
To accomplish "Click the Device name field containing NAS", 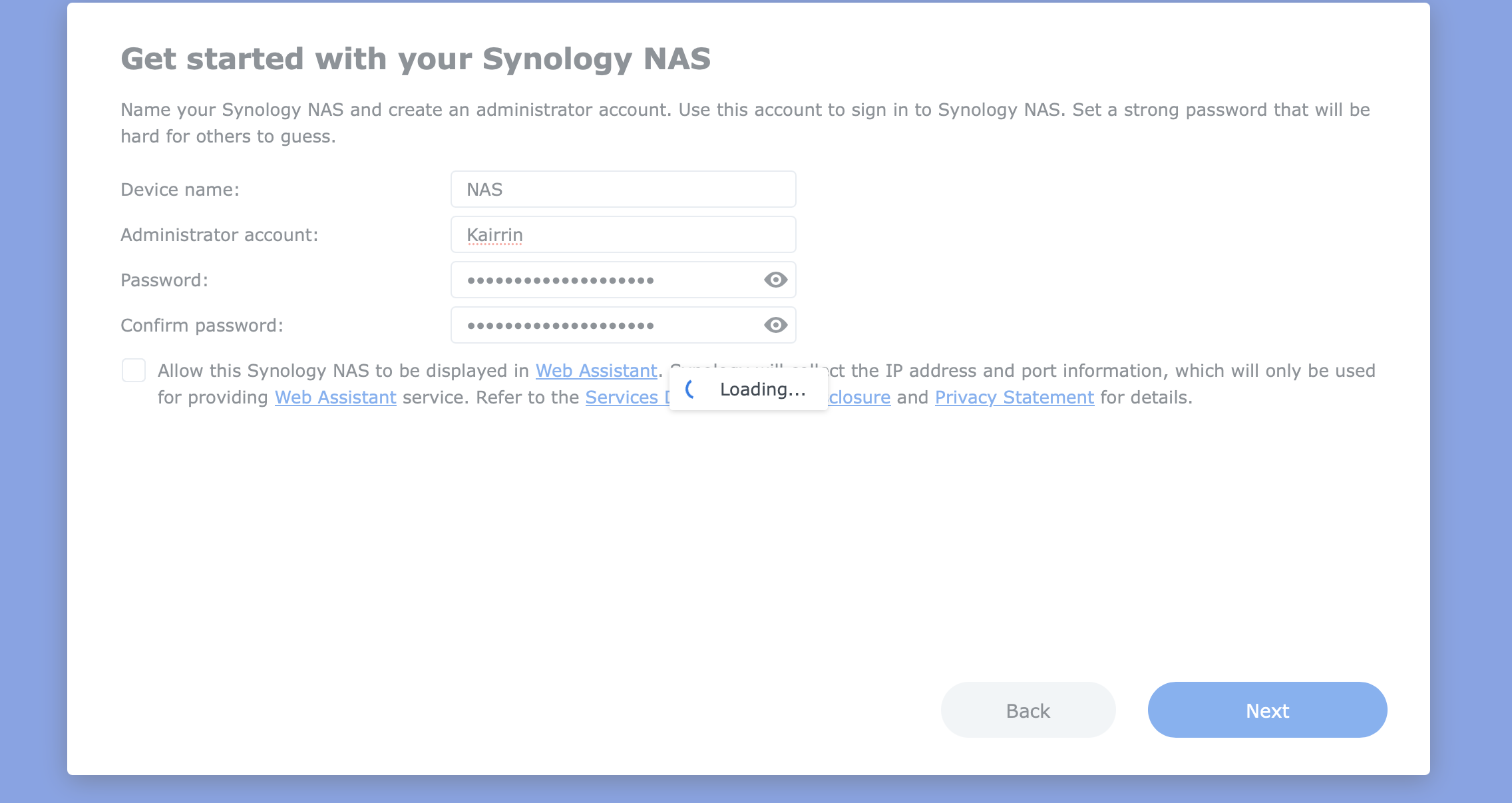I will pos(623,190).
